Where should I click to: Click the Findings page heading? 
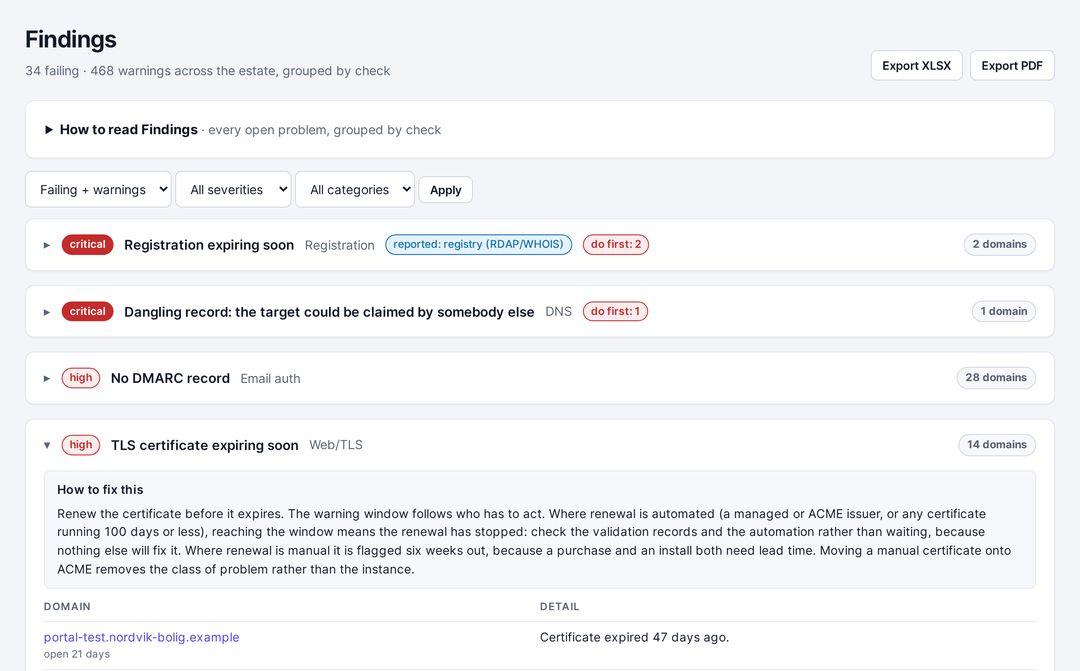[x=71, y=39]
